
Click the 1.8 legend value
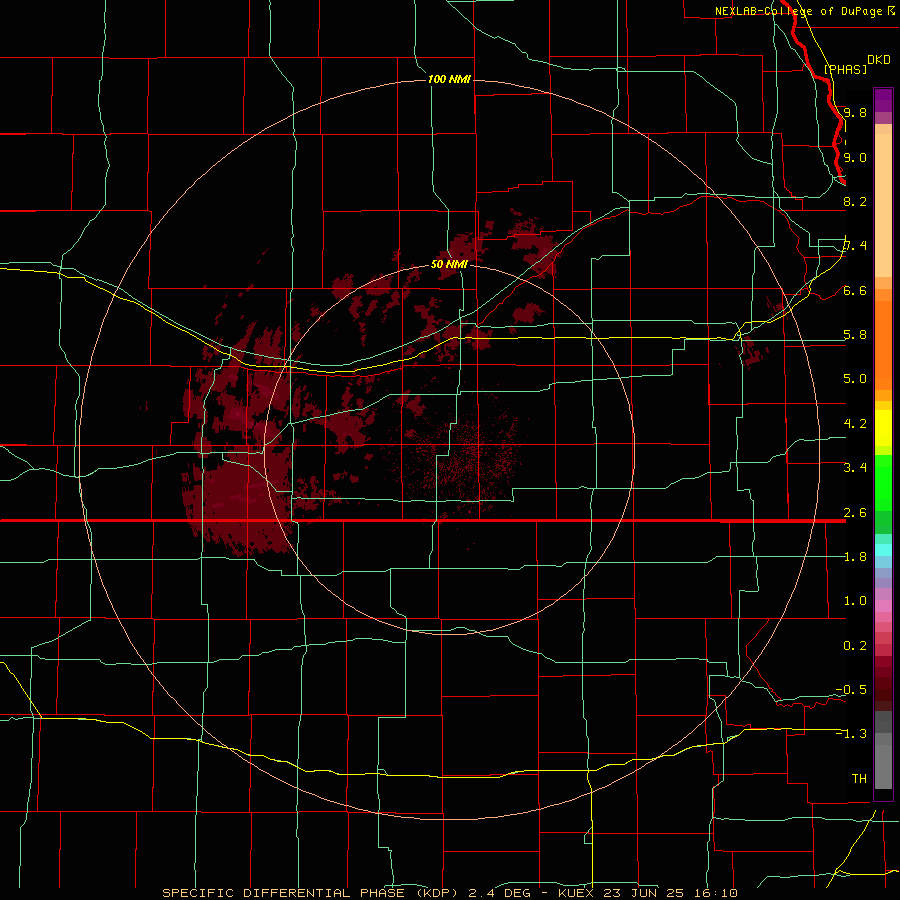(x=855, y=557)
